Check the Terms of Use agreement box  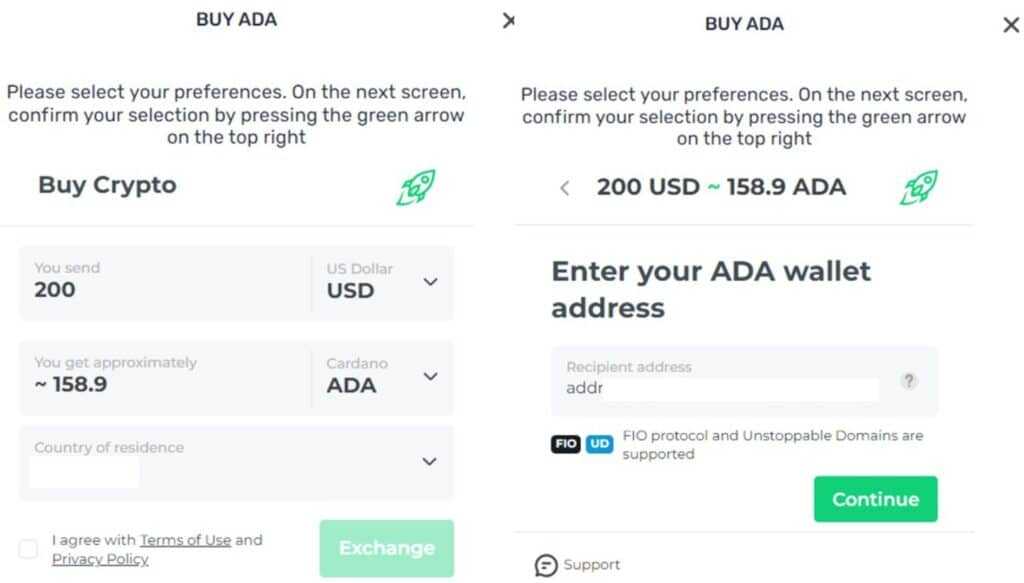[29, 548]
